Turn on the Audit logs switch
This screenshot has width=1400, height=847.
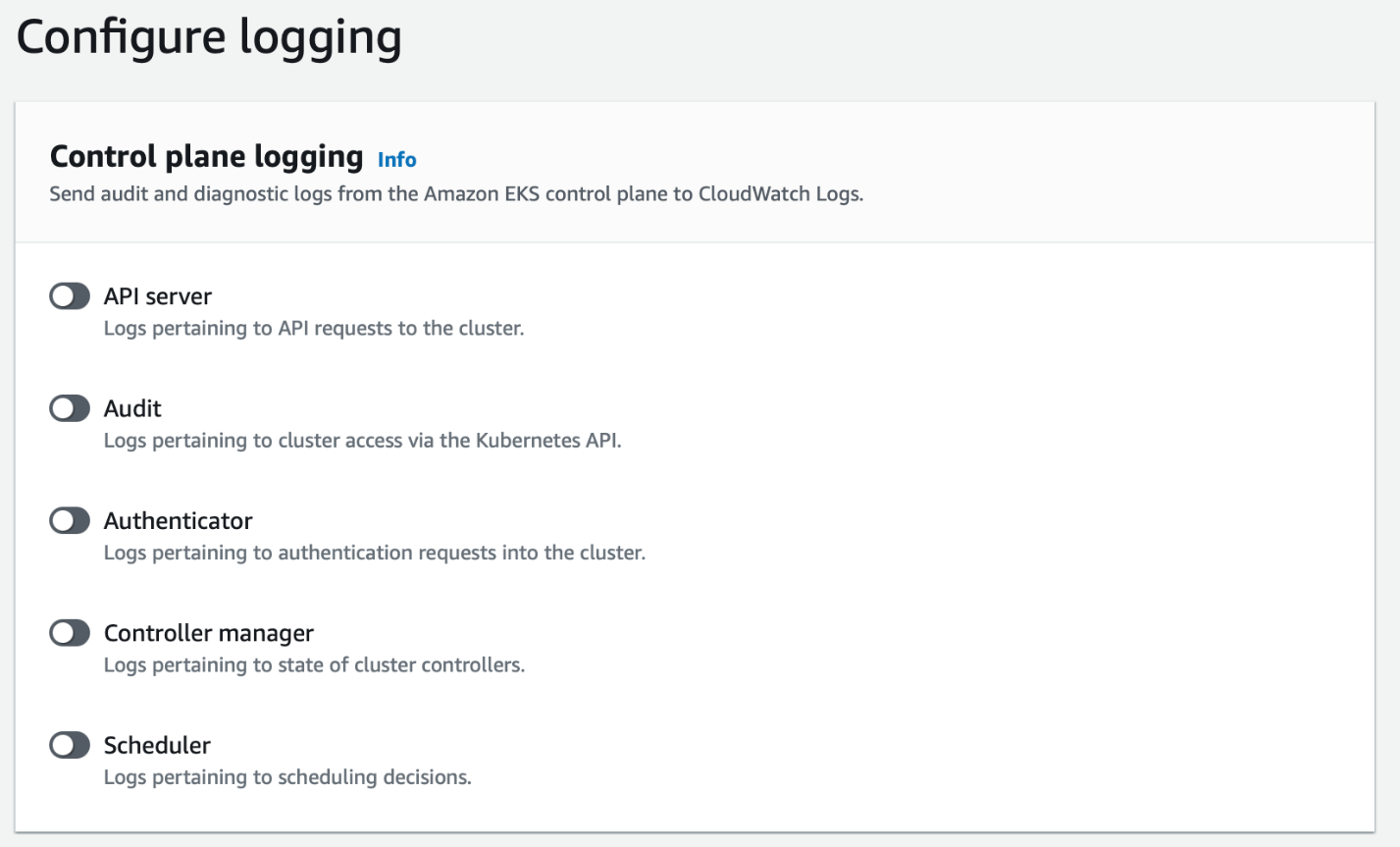(70, 408)
